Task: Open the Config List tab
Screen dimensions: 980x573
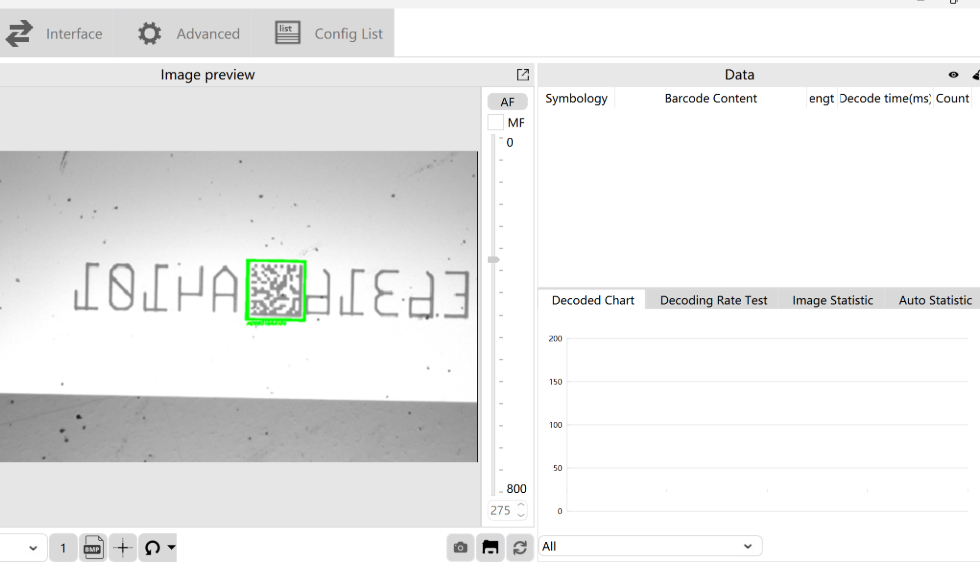Action: [x=329, y=34]
